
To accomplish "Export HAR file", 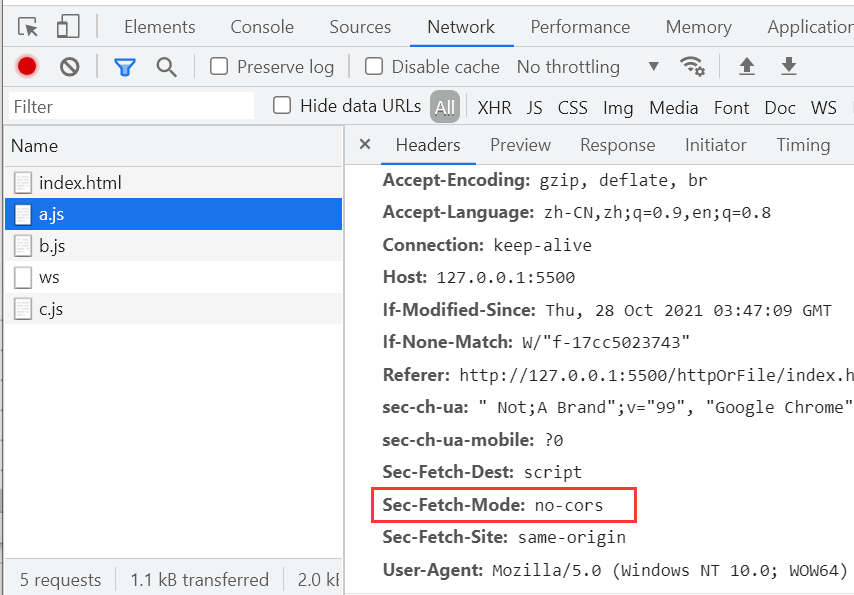I will pyautogui.click(x=789, y=66).
